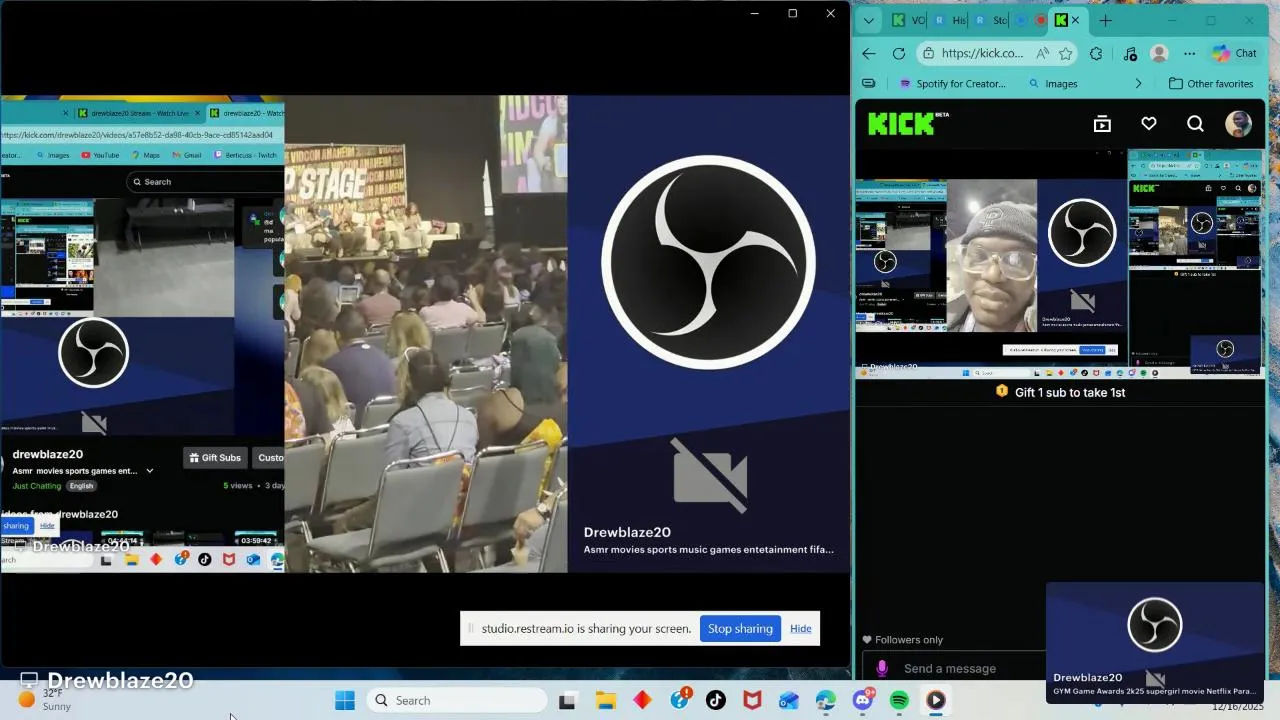This screenshot has width=1280, height=720.
Task: Open chat emote icon beside message box
Action: (882, 668)
